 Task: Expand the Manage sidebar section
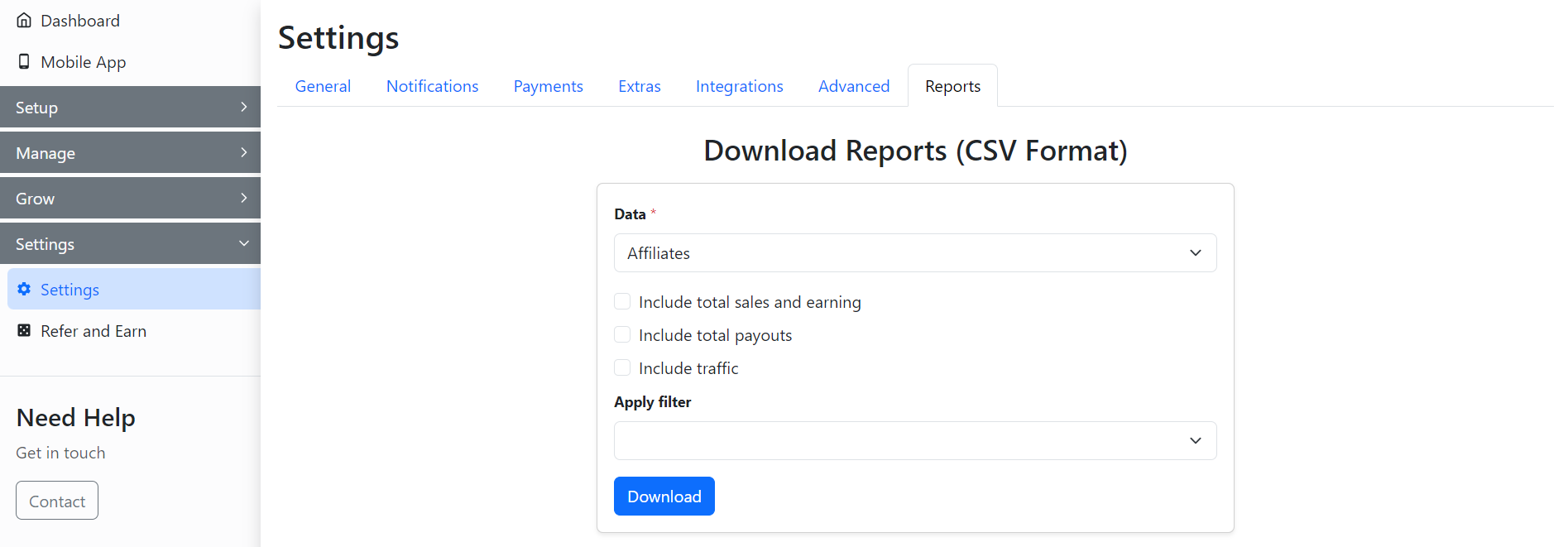click(x=130, y=153)
